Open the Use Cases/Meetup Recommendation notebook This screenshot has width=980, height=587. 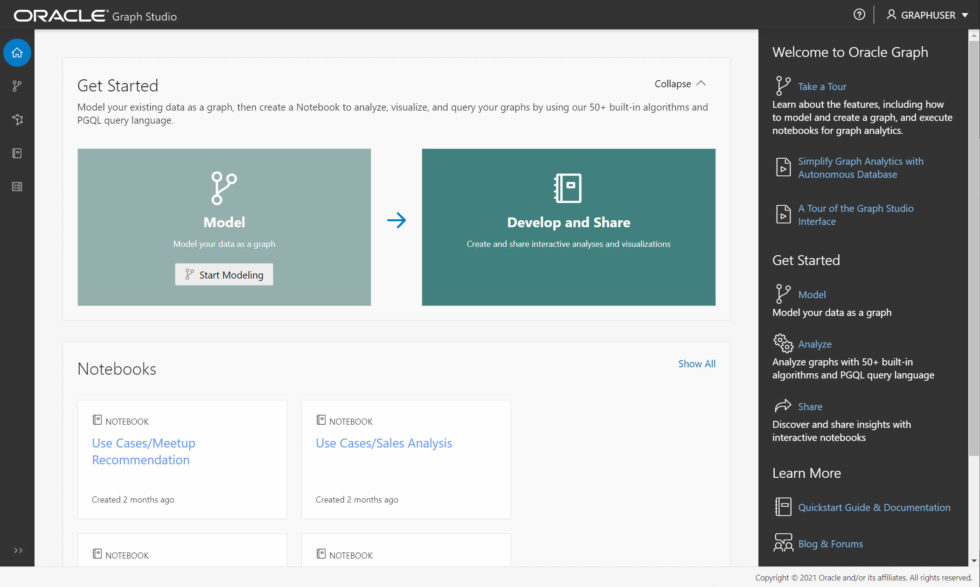pos(143,451)
